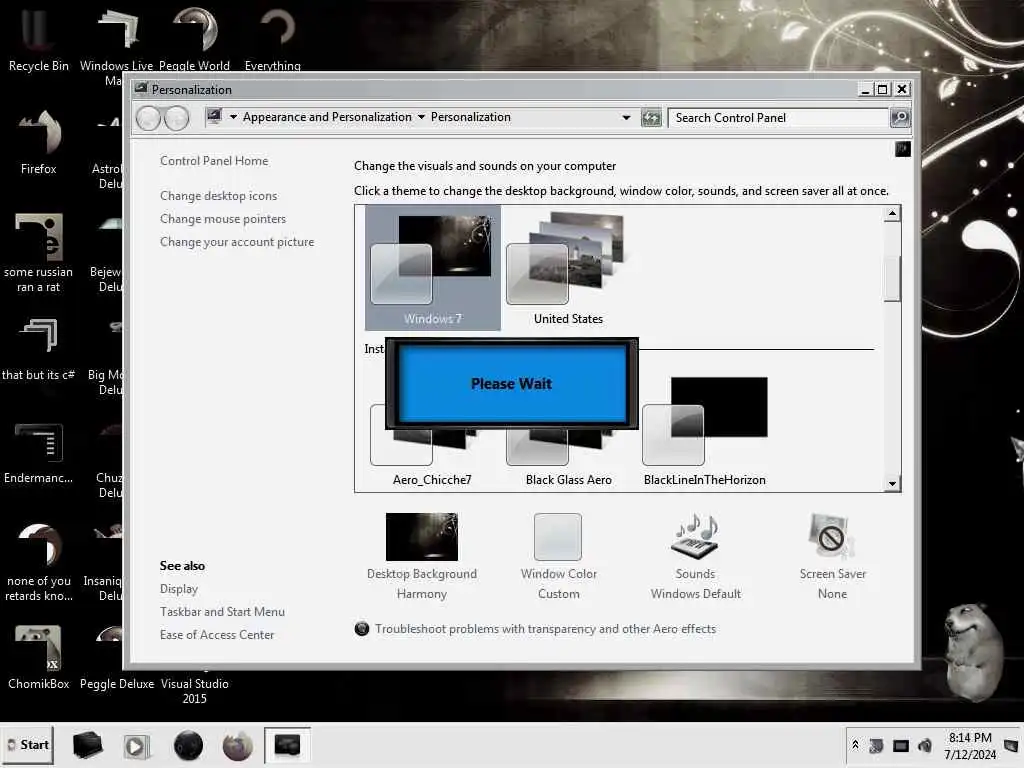Open Window Color Custom swatch

click(558, 556)
